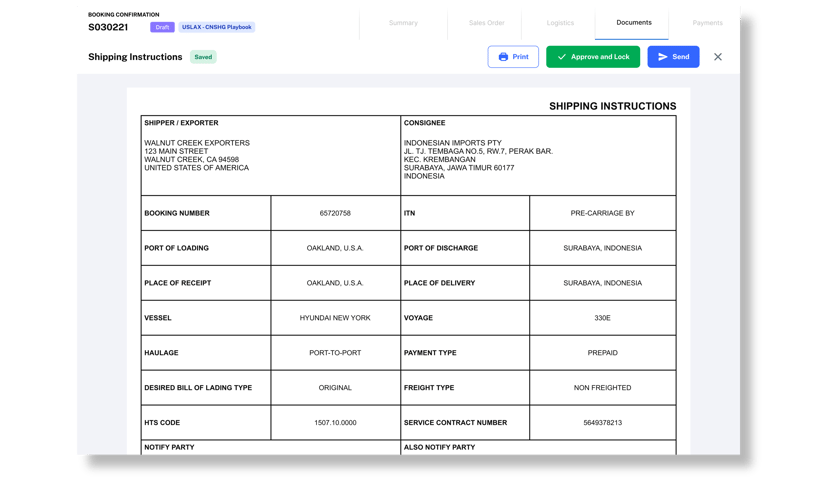Click the NOTIFY PARTY label
Screen dimensions: 840x485
(x=169, y=447)
